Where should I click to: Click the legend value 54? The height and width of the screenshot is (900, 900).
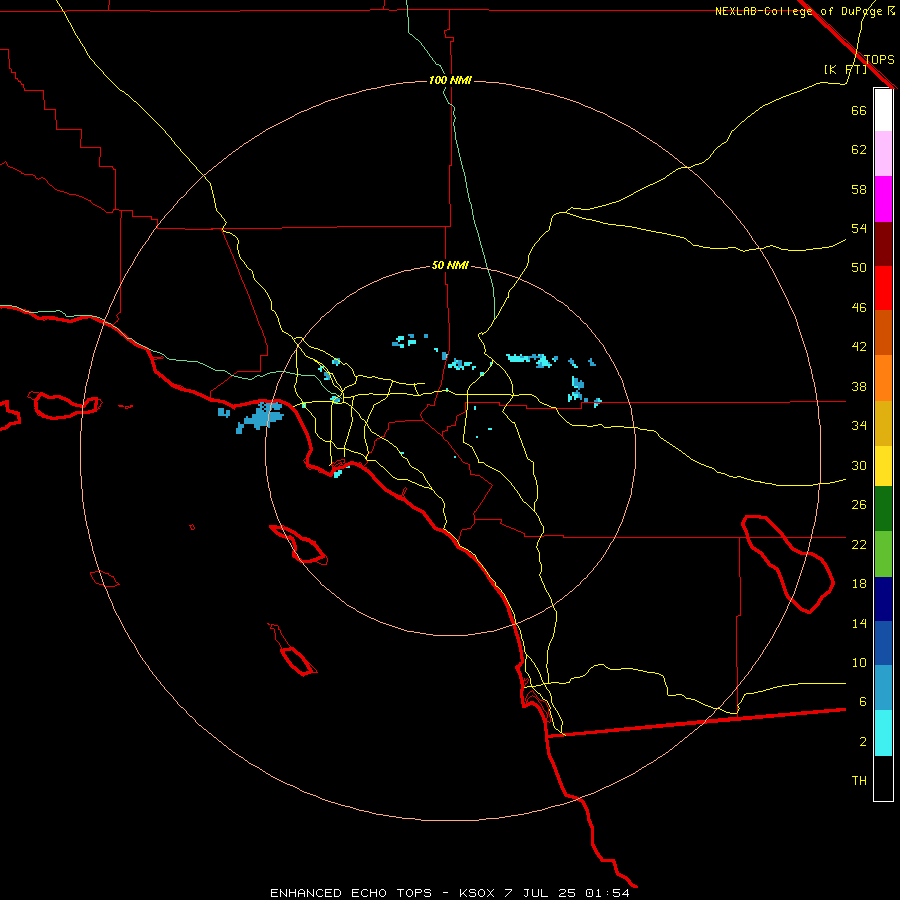(x=859, y=228)
